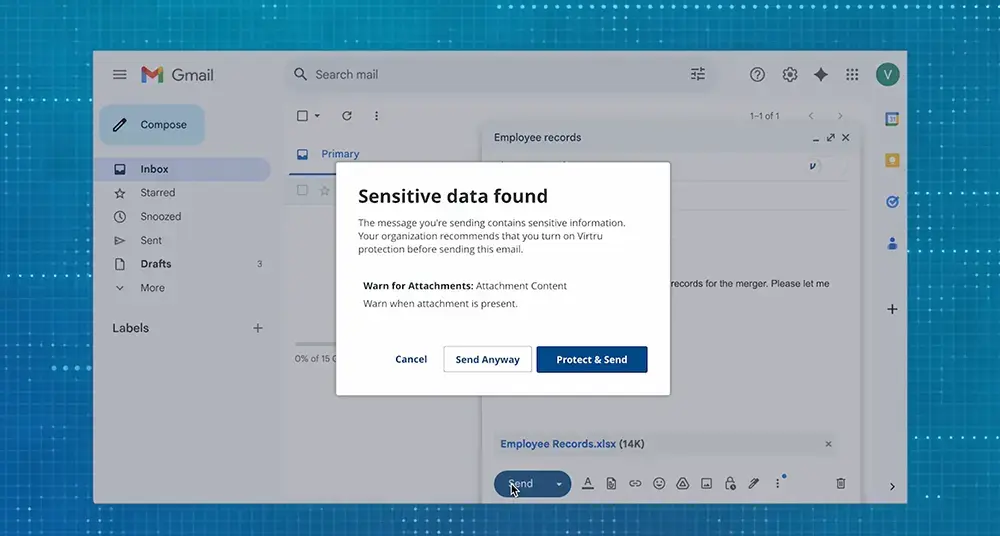
Task: Insert files using Google Drive icon
Action: pyautogui.click(x=683, y=484)
